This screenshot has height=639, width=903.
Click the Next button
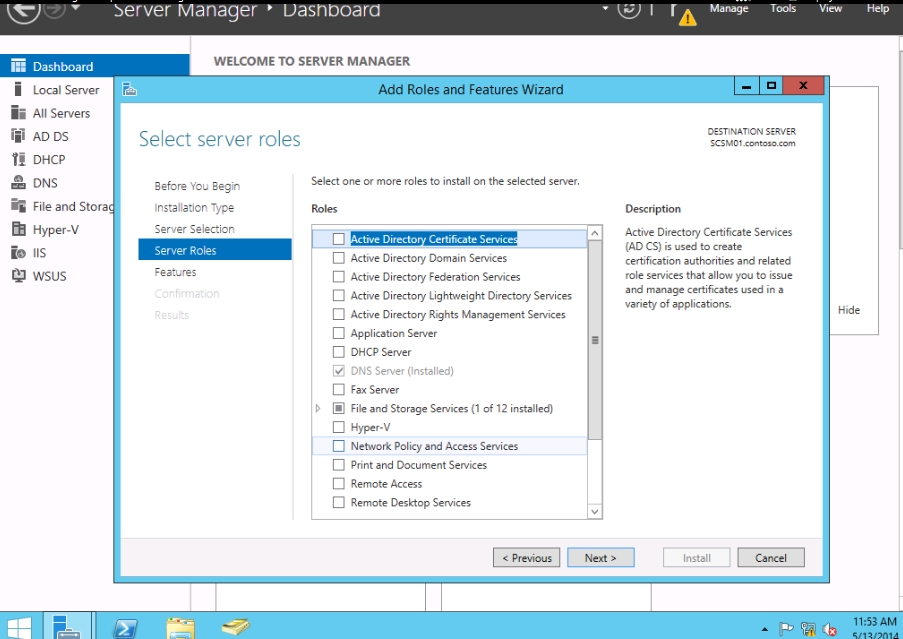[601, 558]
